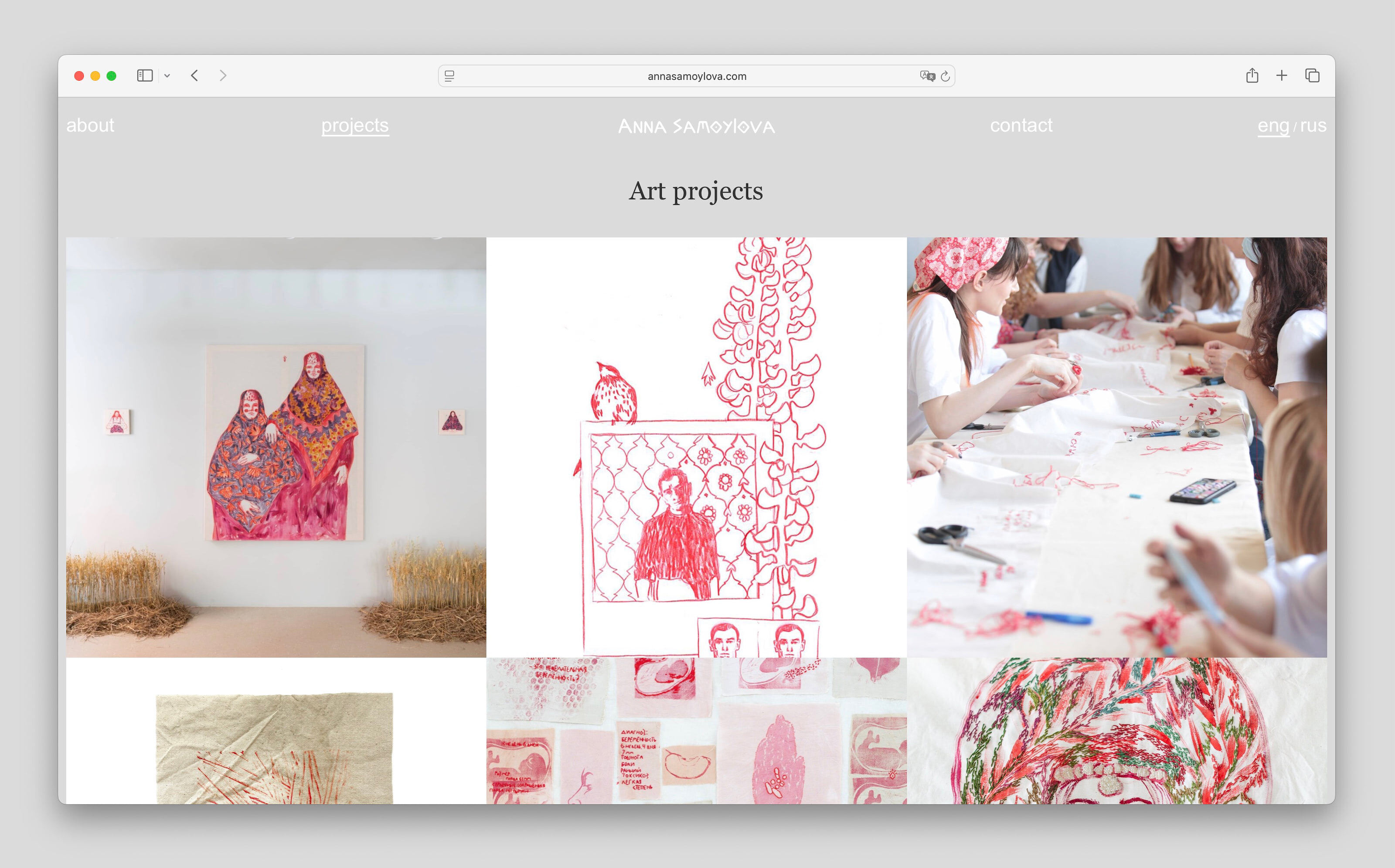Open the embroidery workshop photo project
Image resolution: width=1395 pixels, height=868 pixels.
(x=1116, y=446)
